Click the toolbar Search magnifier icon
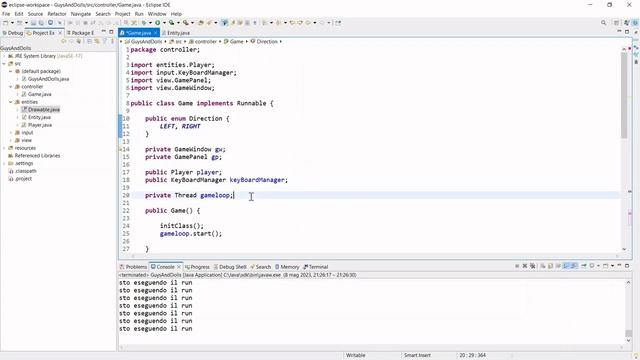This screenshot has height=360, width=640. point(603,23)
